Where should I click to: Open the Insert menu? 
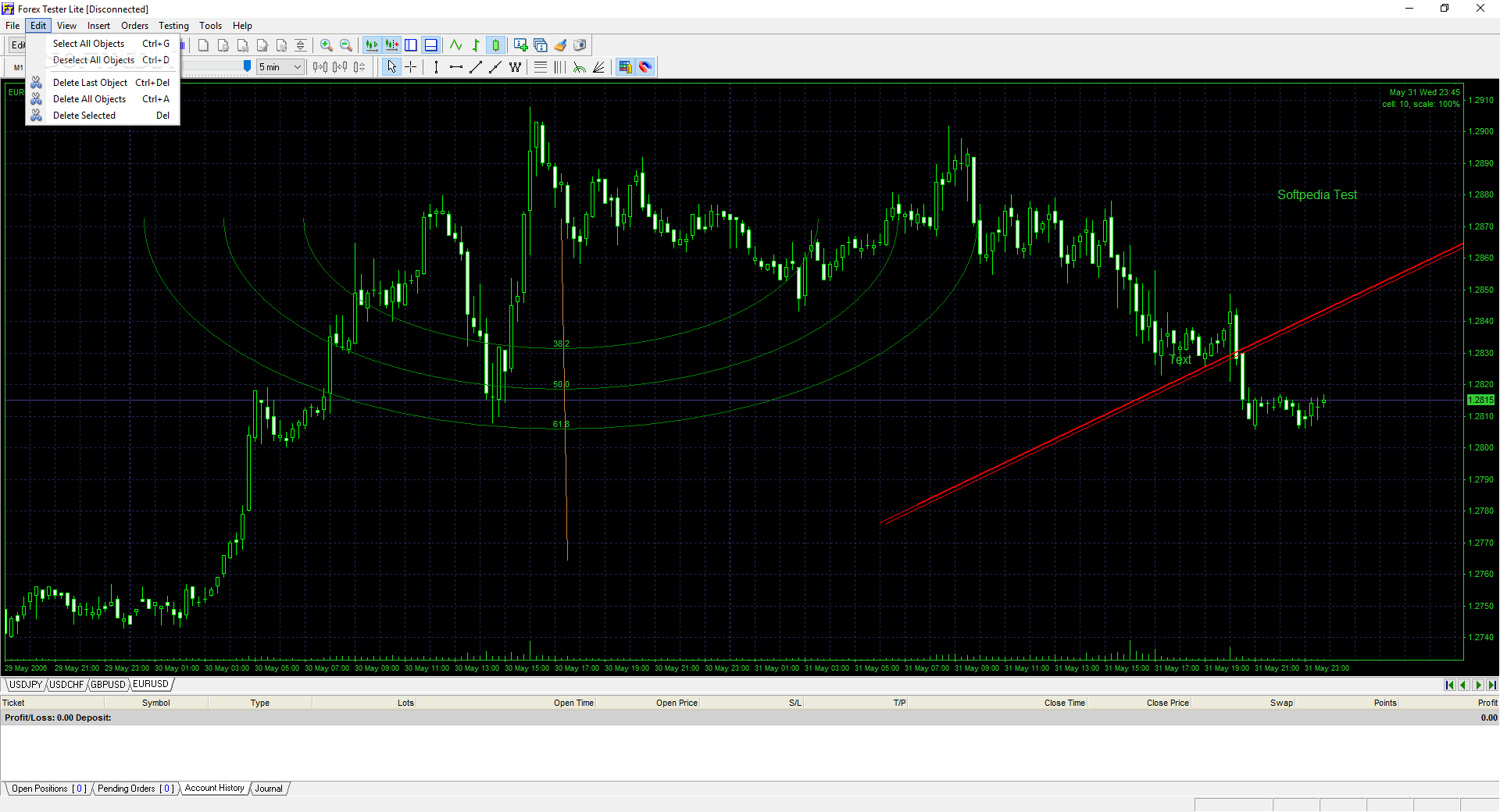coord(98,26)
